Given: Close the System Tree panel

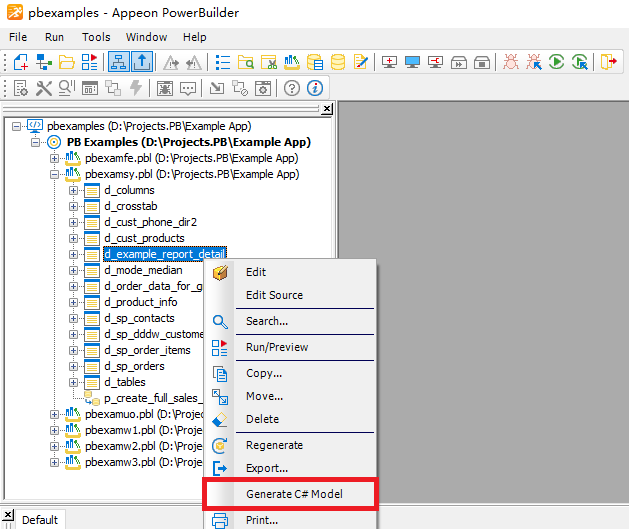Looking at the screenshot, I should tap(326, 109).
